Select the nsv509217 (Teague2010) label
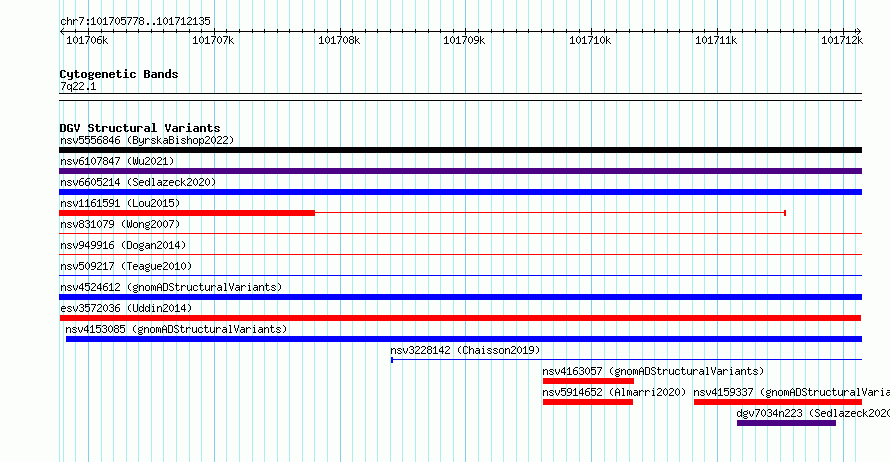Viewport: 890px width, 462px height. pos(126,266)
